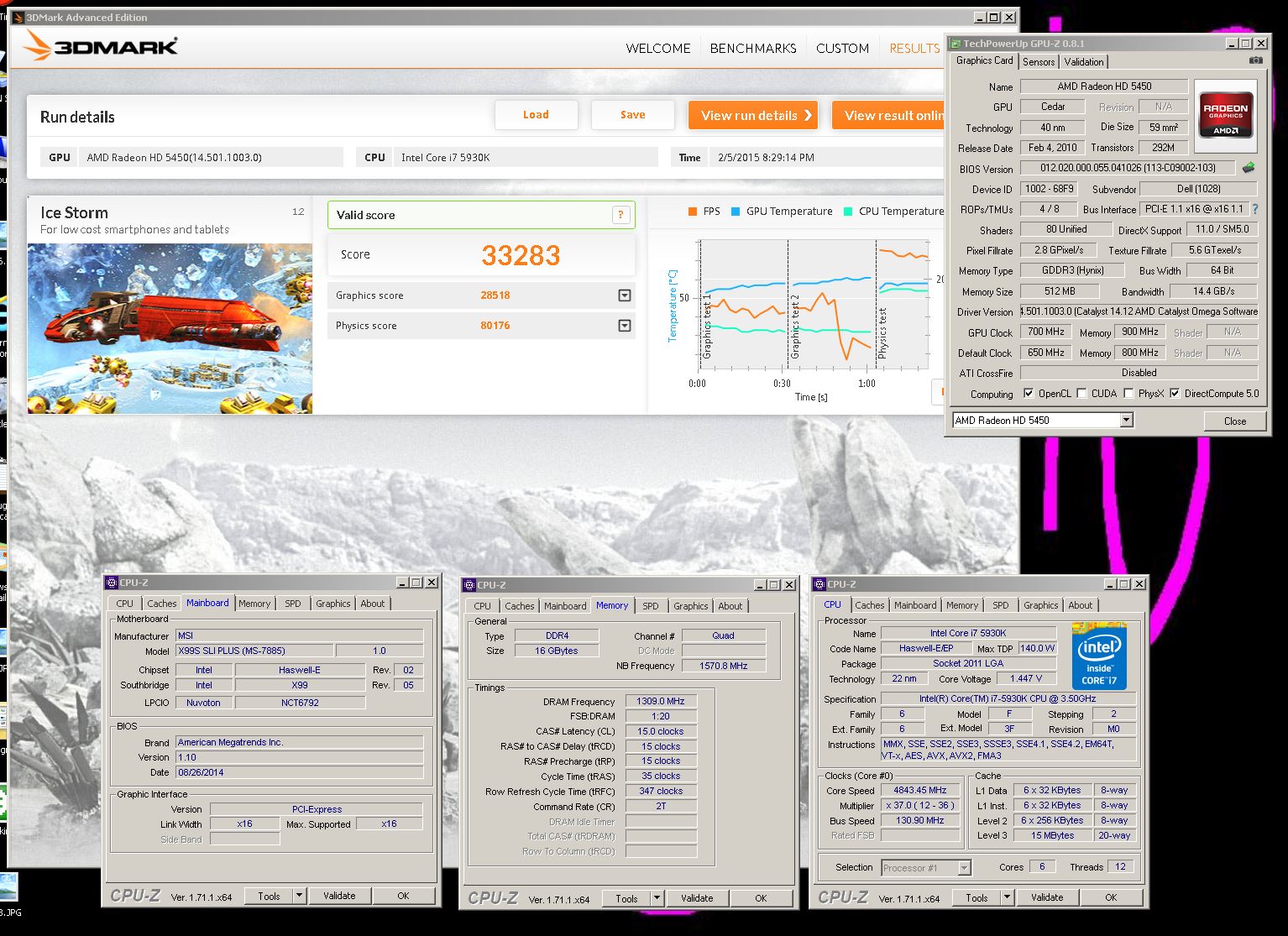Click motherboard model X99S SLI PLUS field
The image size is (1288, 936).
point(254,651)
